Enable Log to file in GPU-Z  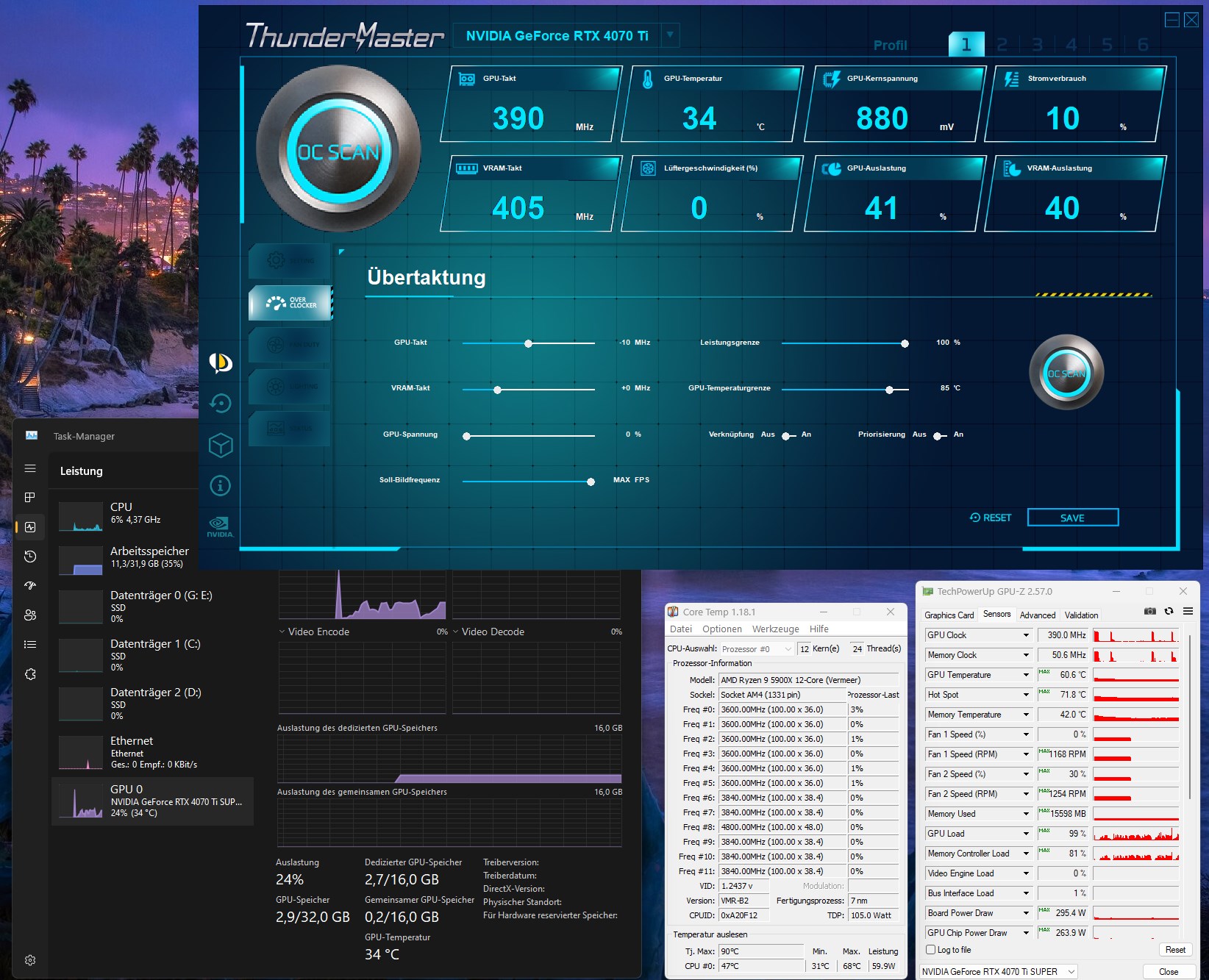coord(931,950)
